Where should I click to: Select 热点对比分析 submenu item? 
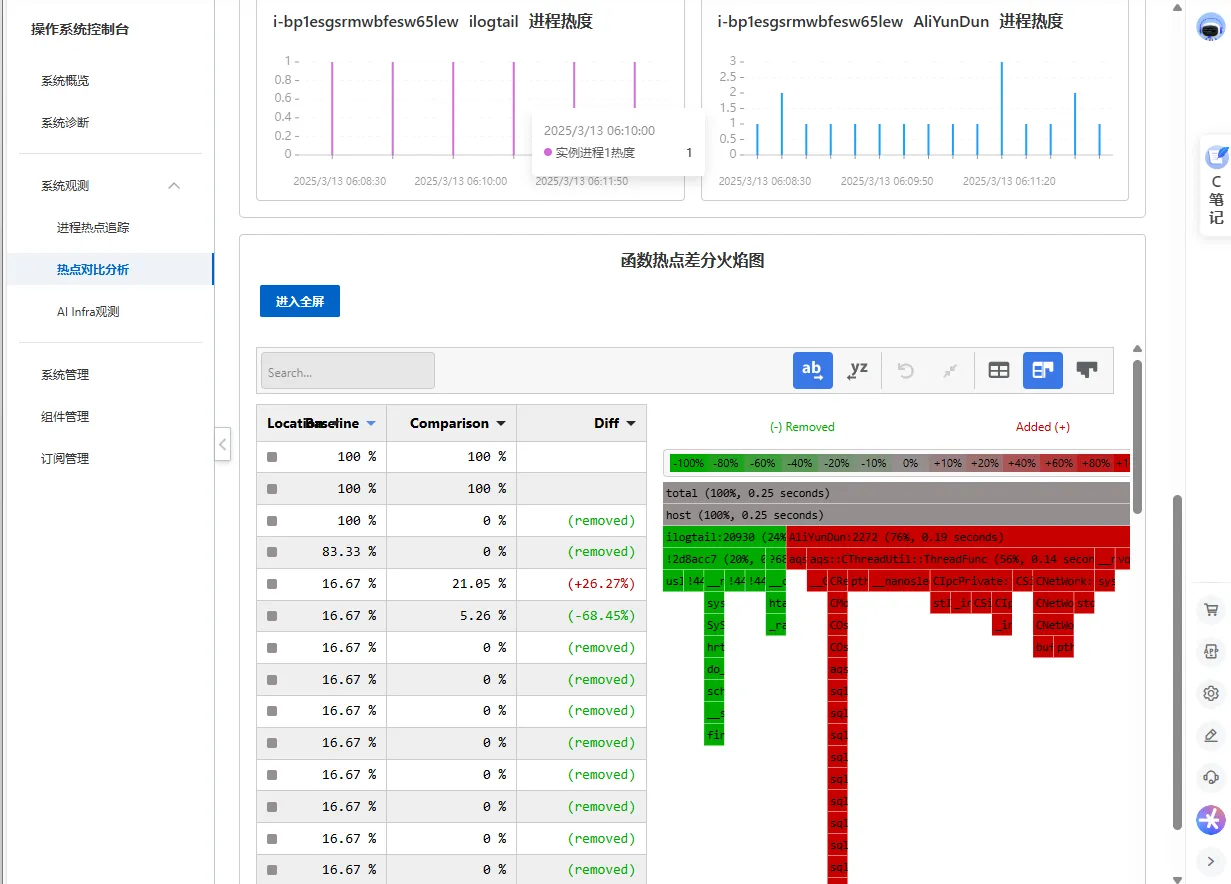tap(93, 270)
